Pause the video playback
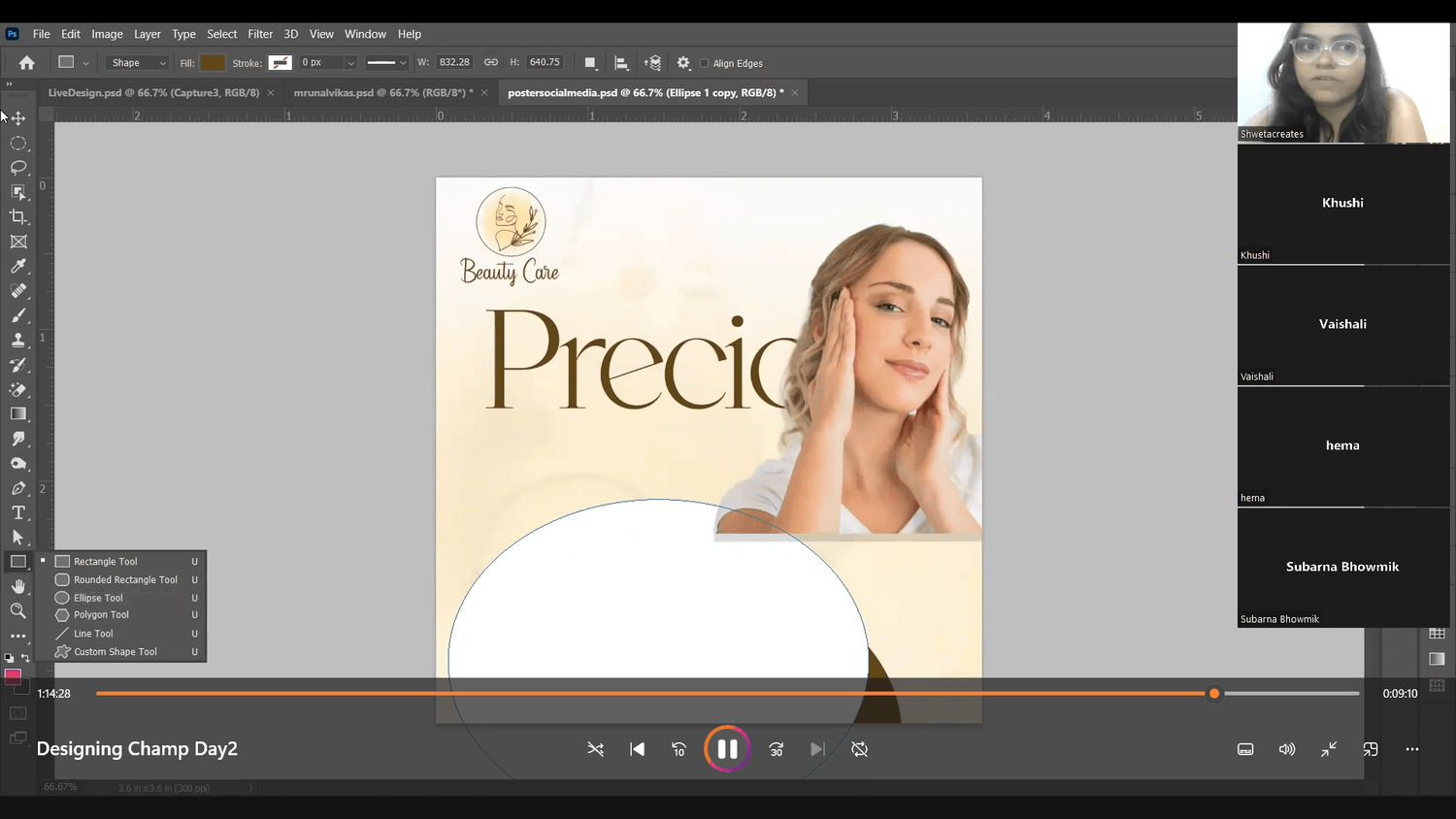Image resolution: width=1456 pixels, height=819 pixels. (727, 749)
